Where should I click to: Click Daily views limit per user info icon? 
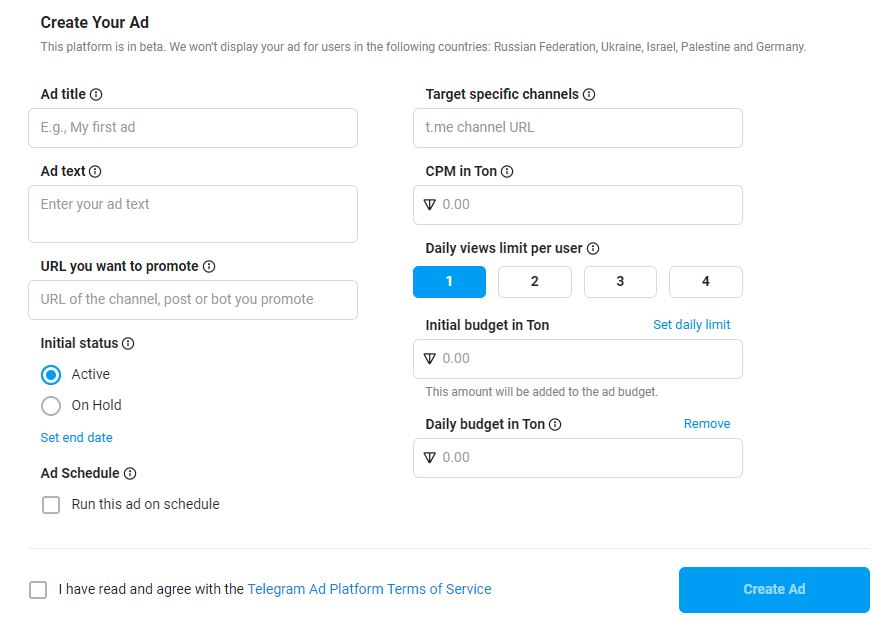click(x=593, y=248)
